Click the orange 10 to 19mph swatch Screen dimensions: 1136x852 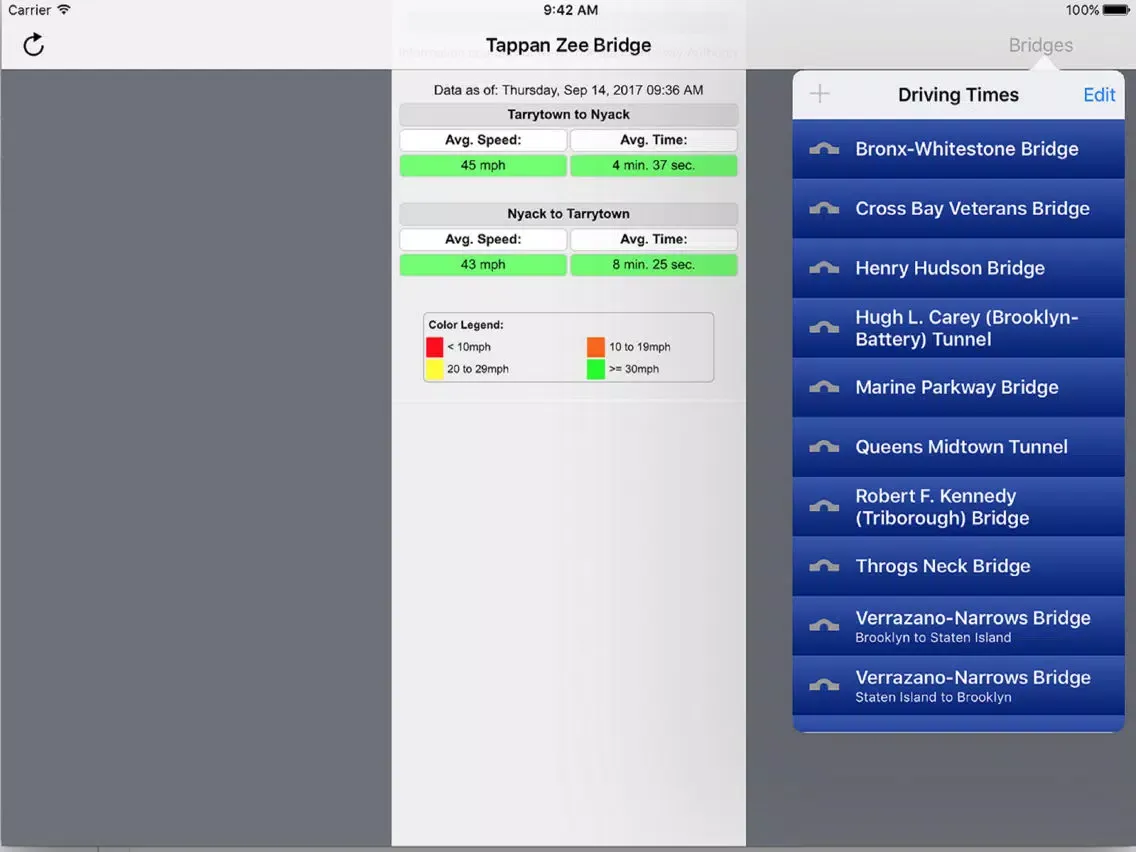[x=596, y=347]
